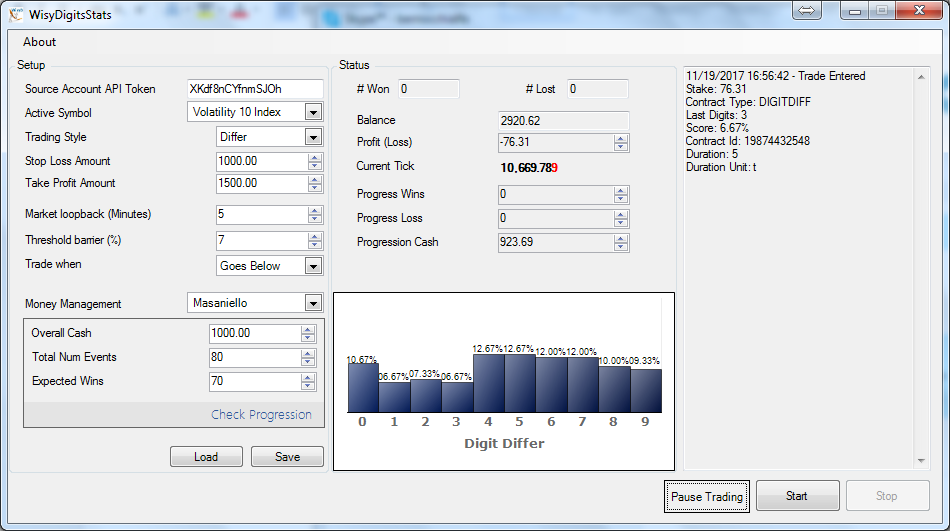The width and height of the screenshot is (950, 531).
Task: Increase Market loopback minutes
Action: point(314,210)
